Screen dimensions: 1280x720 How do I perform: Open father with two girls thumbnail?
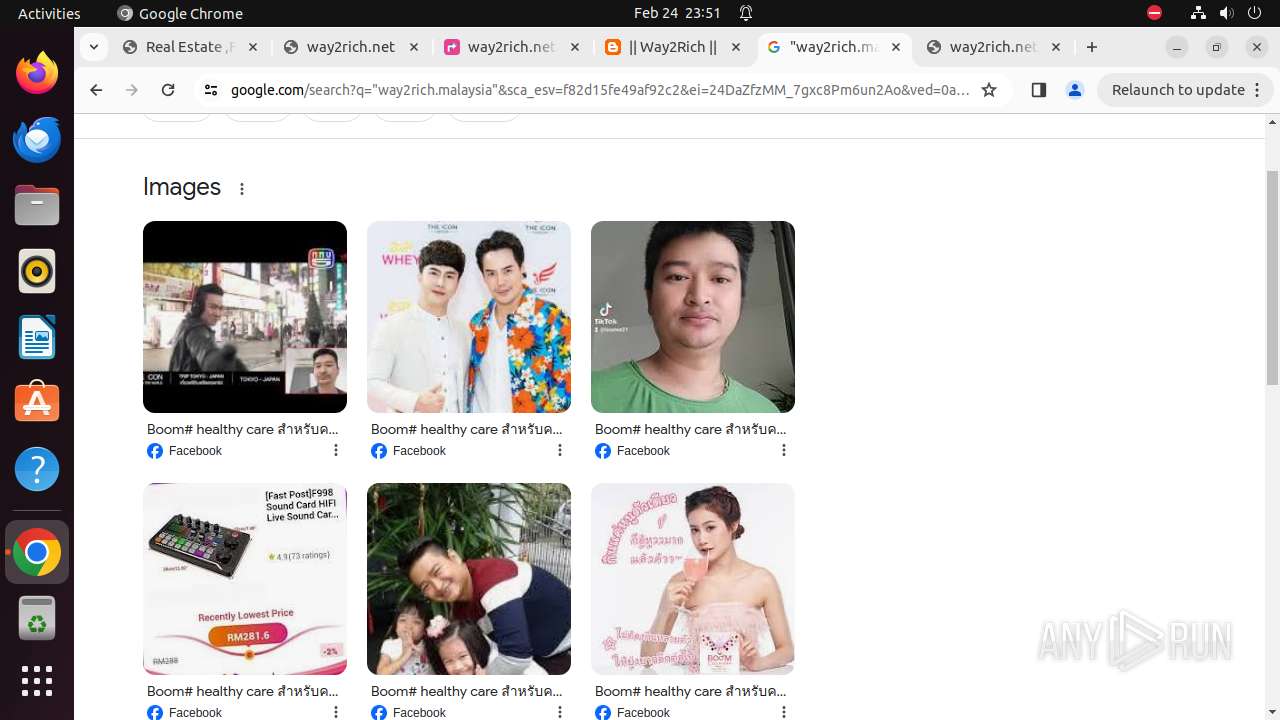469,579
